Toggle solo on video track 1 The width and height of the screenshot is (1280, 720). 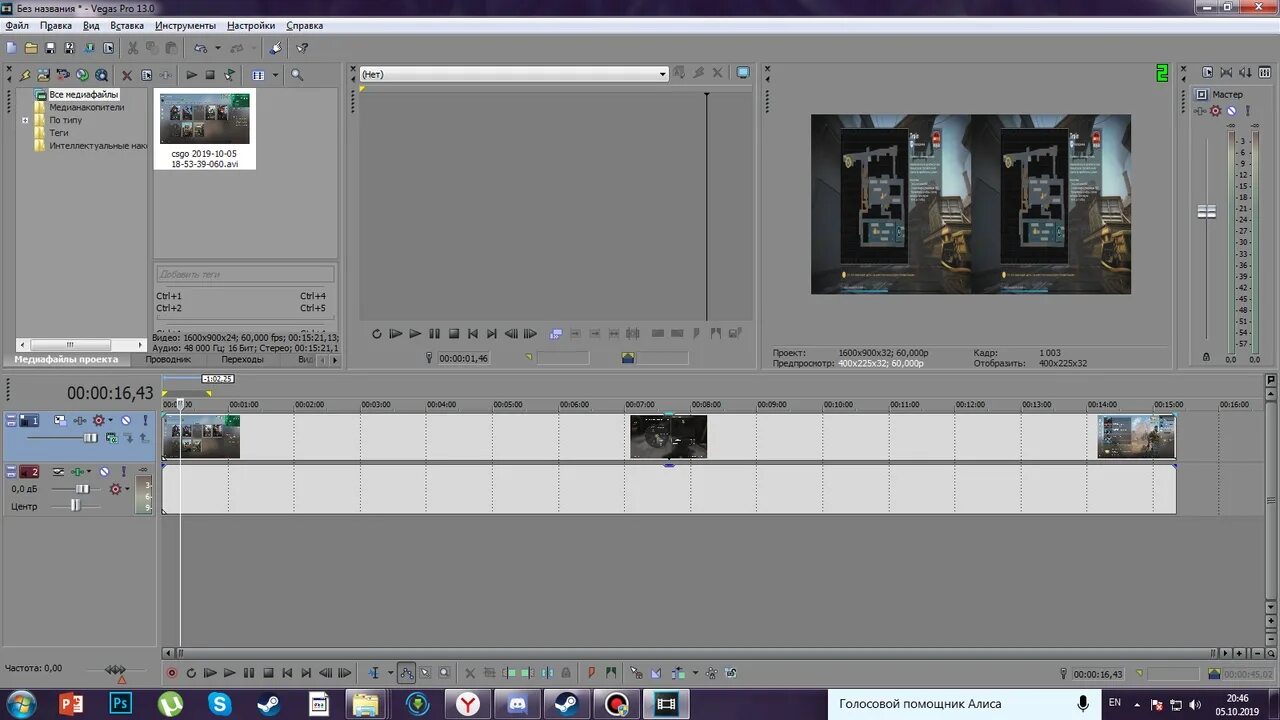tap(145, 421)
